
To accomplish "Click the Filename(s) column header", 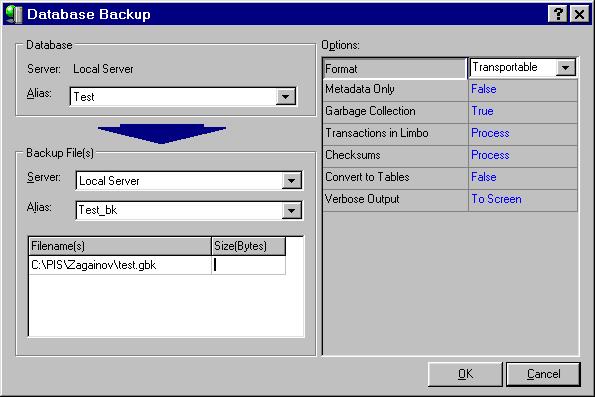I will tap(120, 246).
